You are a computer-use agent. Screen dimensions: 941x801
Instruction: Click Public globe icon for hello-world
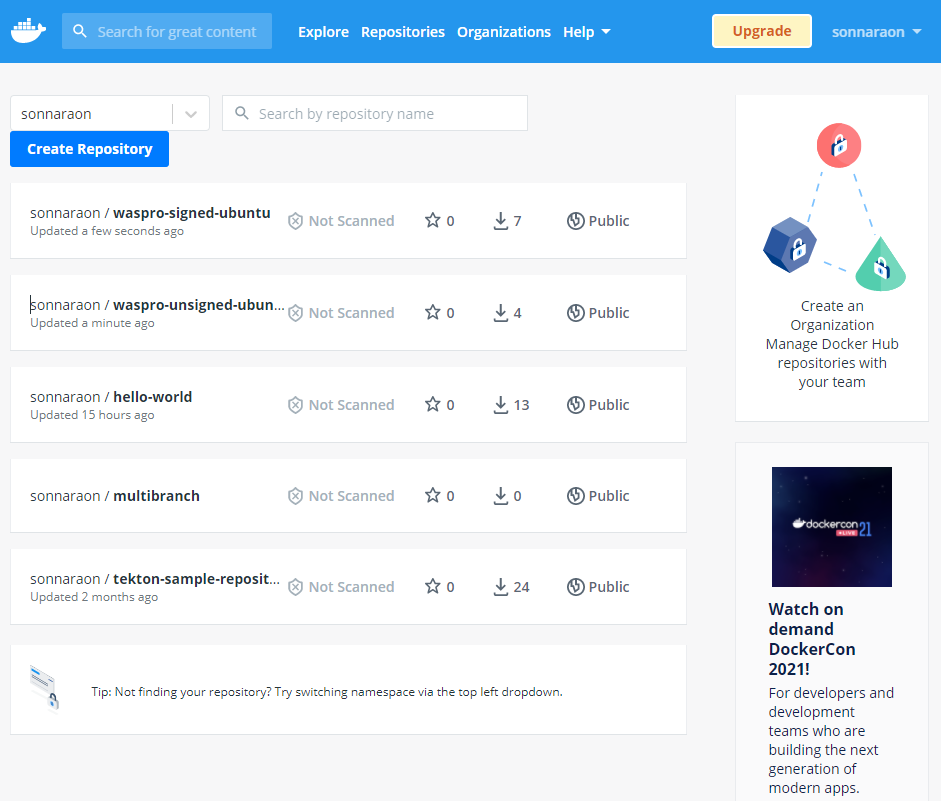click(x=576, y=404)
